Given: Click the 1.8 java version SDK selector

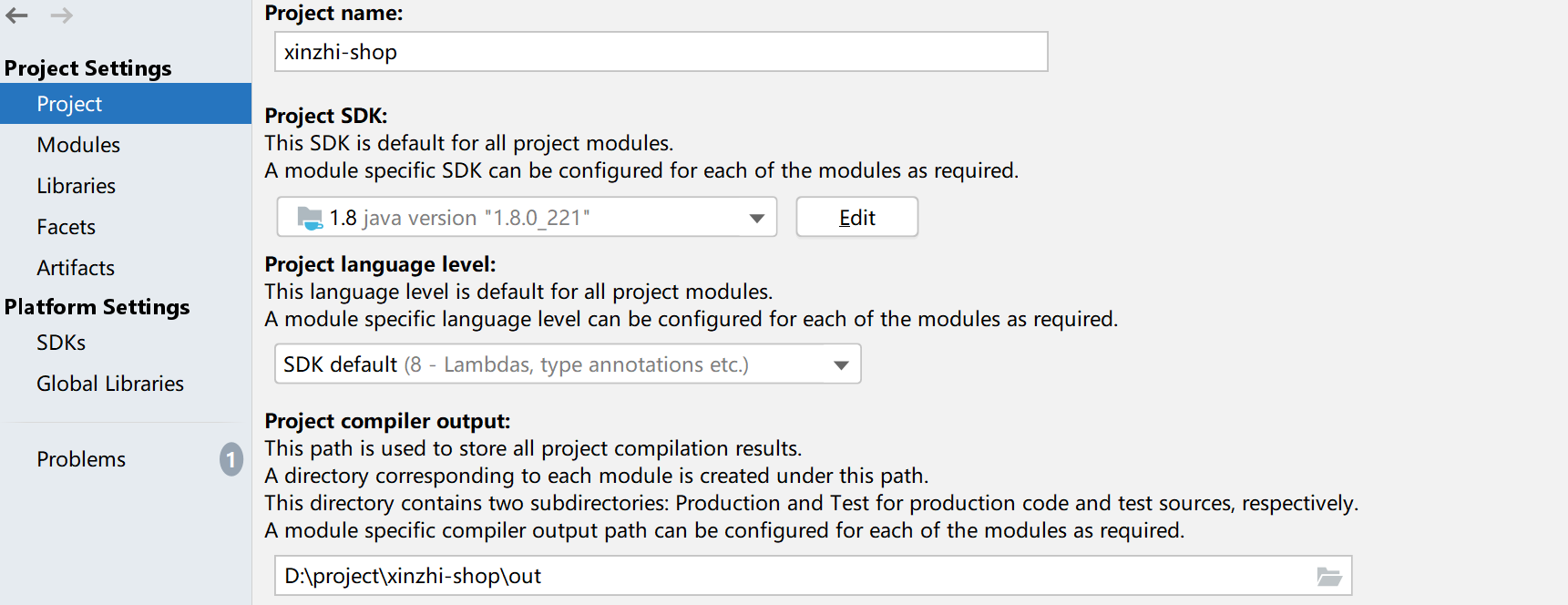Looking at the screenshot, I should tap(527, 217).
